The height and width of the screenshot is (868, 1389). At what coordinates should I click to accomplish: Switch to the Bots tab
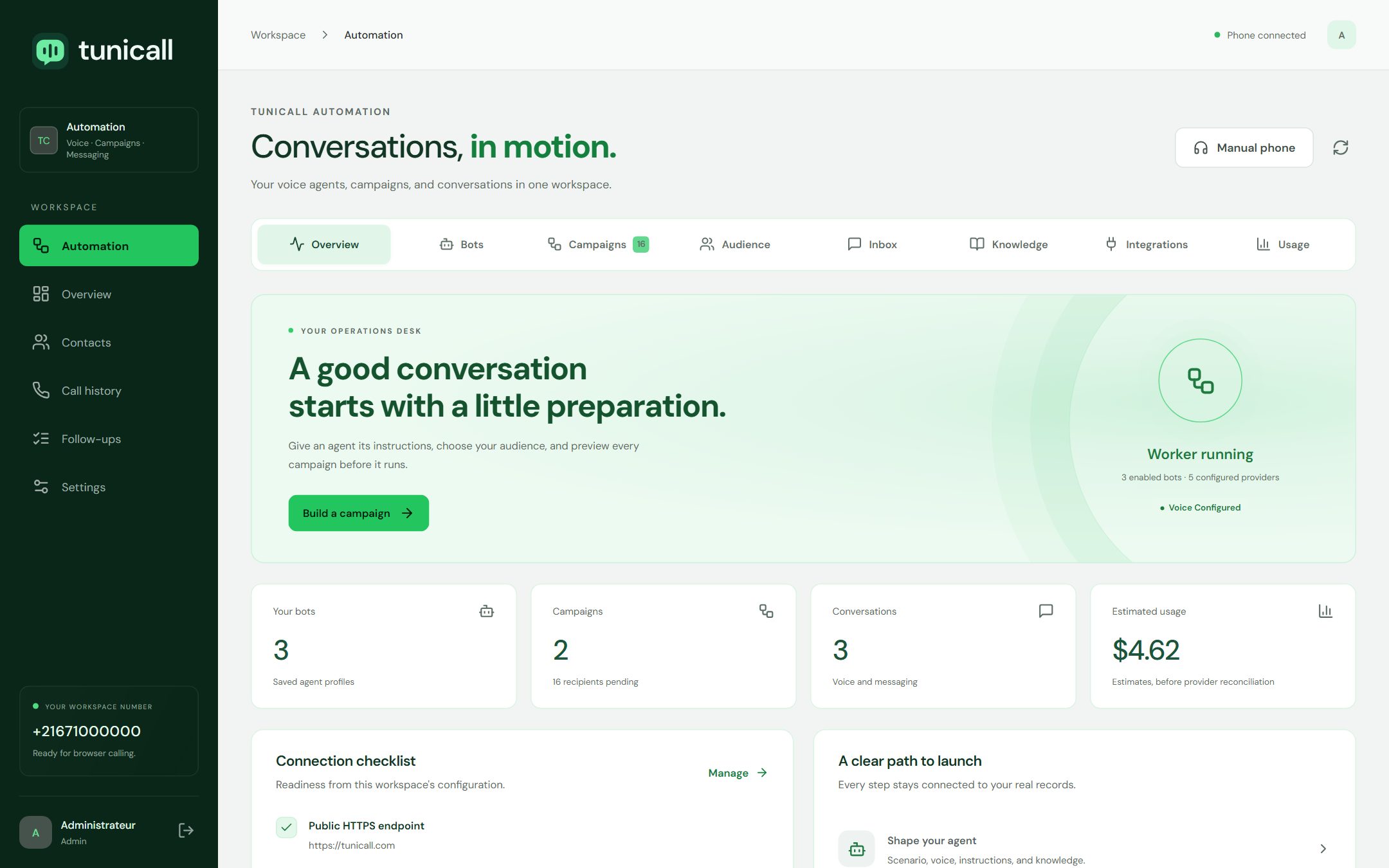(462, 244)
